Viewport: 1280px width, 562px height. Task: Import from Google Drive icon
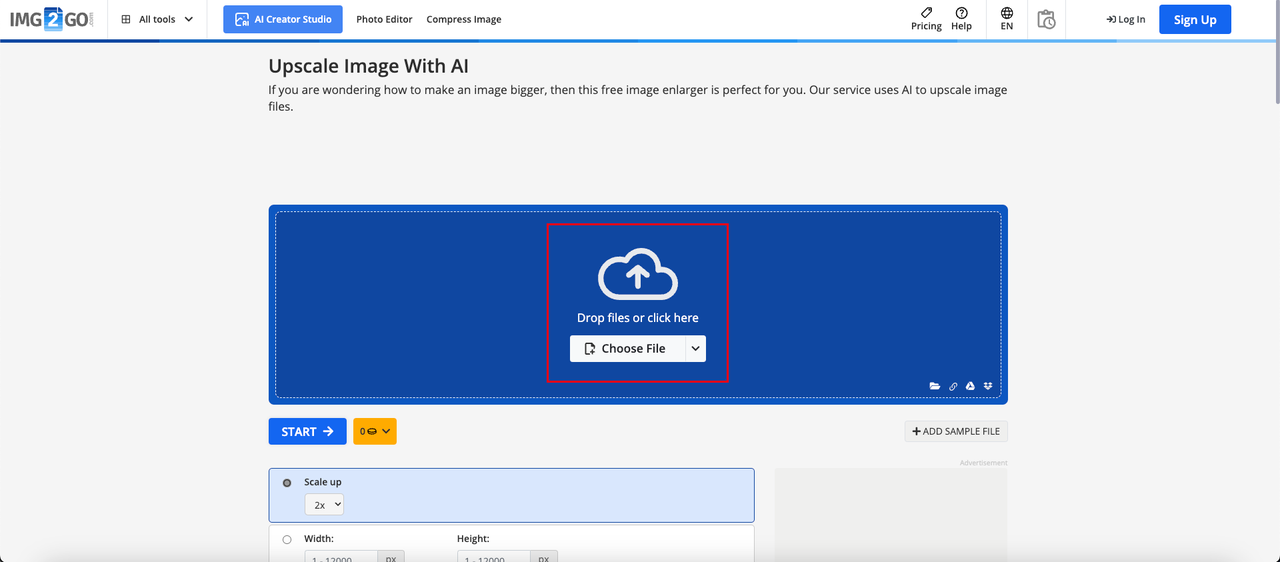point(970,386)
